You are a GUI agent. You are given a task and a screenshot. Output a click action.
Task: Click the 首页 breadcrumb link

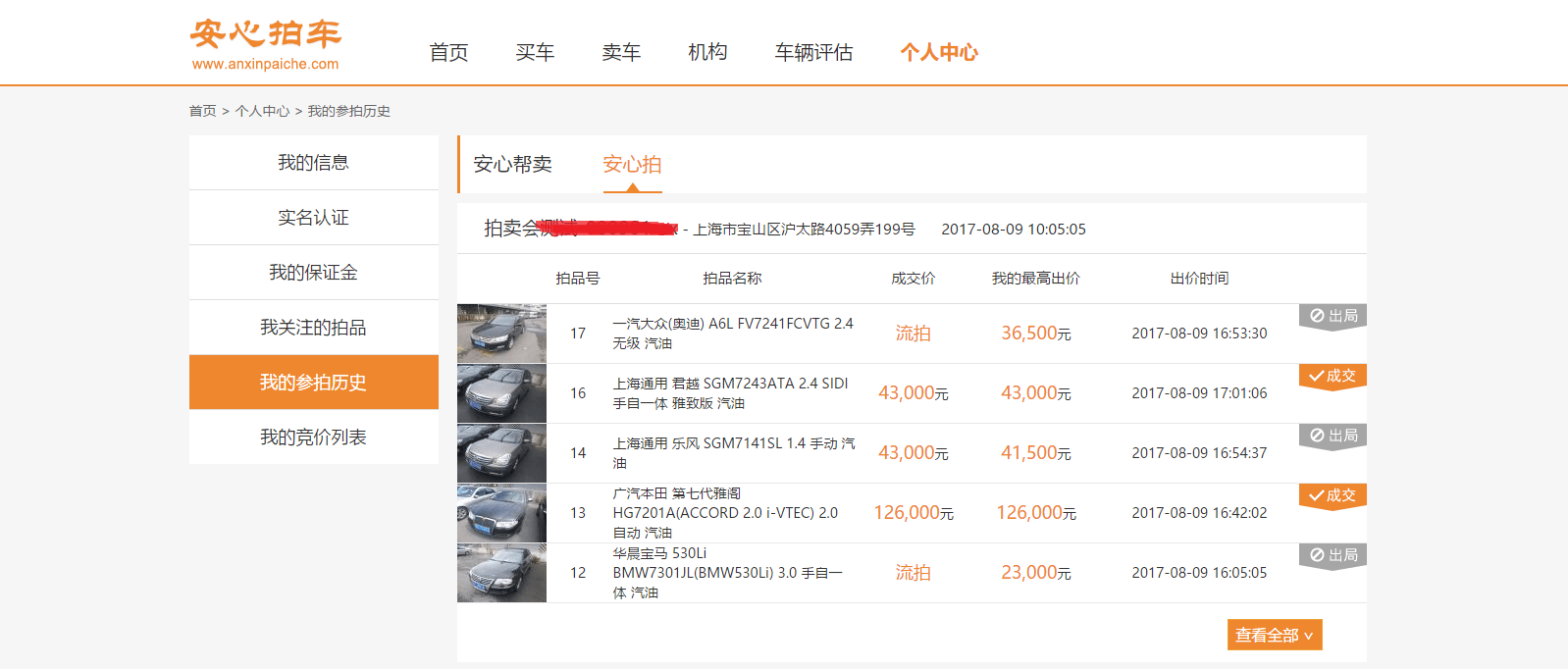coord(202,111)
